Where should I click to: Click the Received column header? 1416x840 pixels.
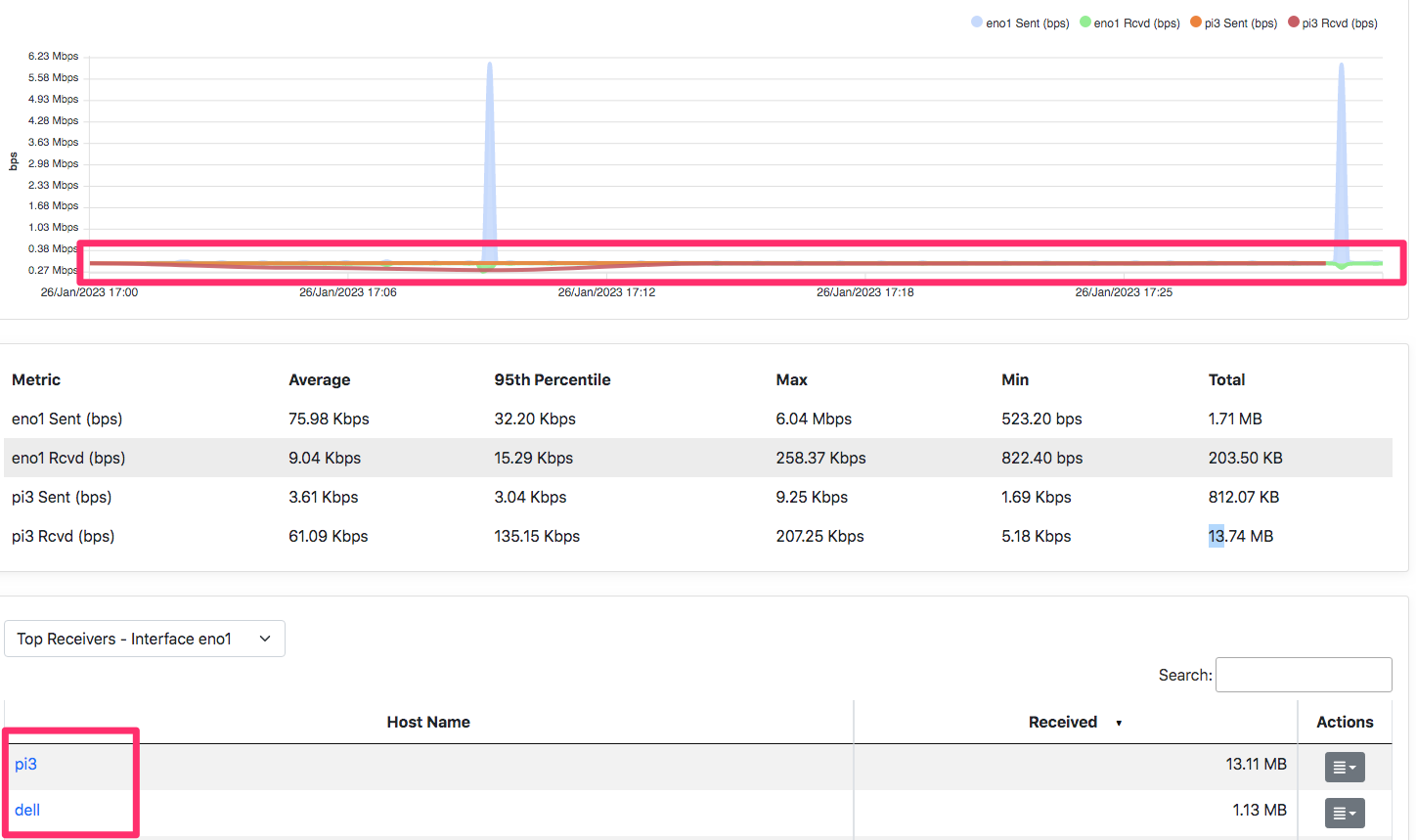(1063, 722)
